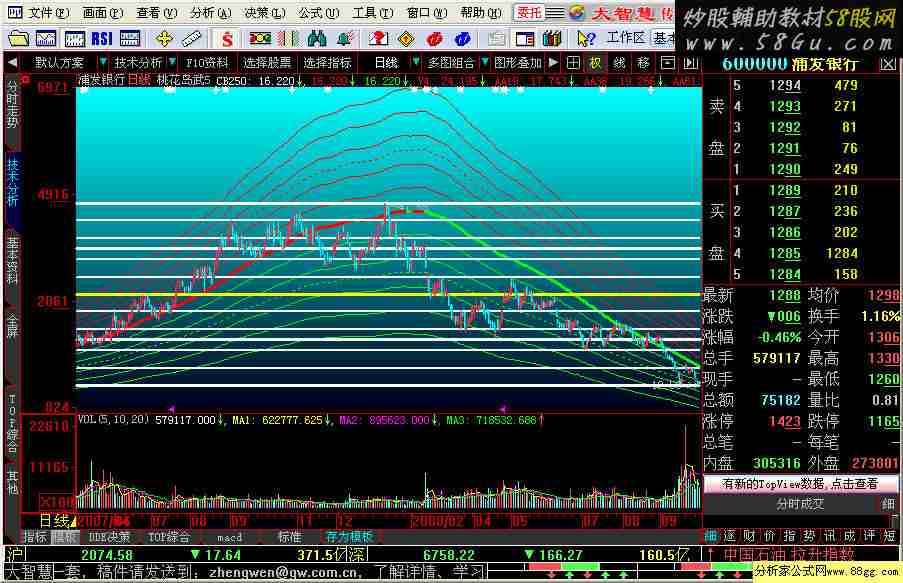The height and width of the screenshot is (583, 903).
Task: Click the help cursor question mark icon
Action: point(586,39)
